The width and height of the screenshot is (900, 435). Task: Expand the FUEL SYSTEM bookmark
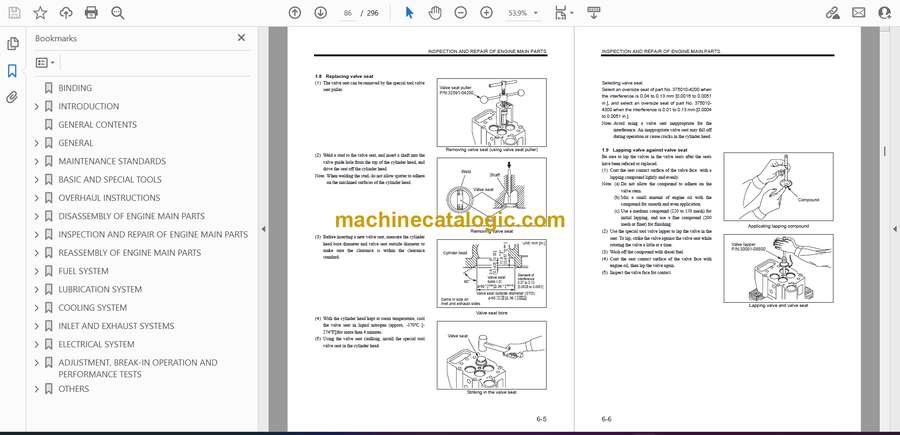coord(37,271)
